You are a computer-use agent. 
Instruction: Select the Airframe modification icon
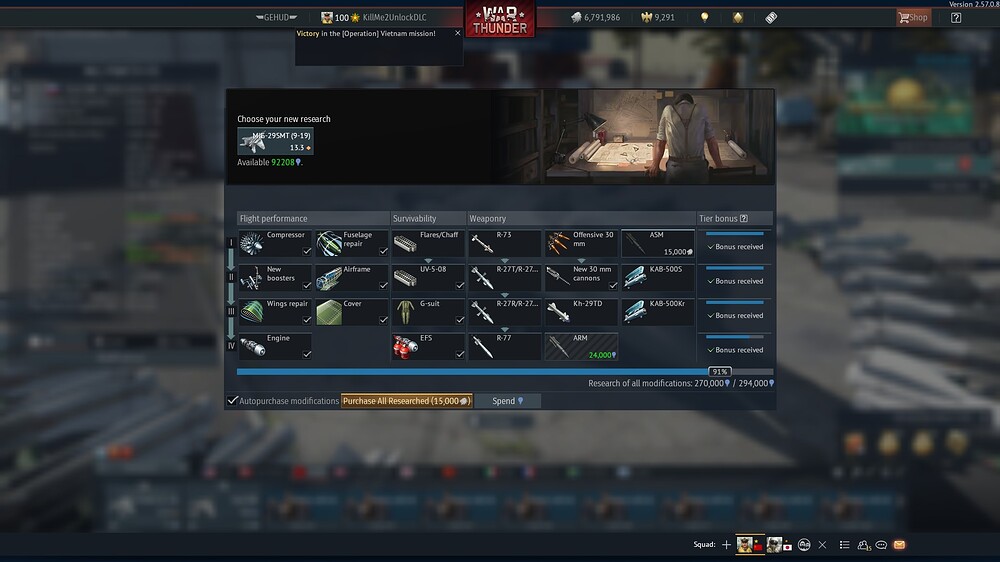tap(329, 278)
